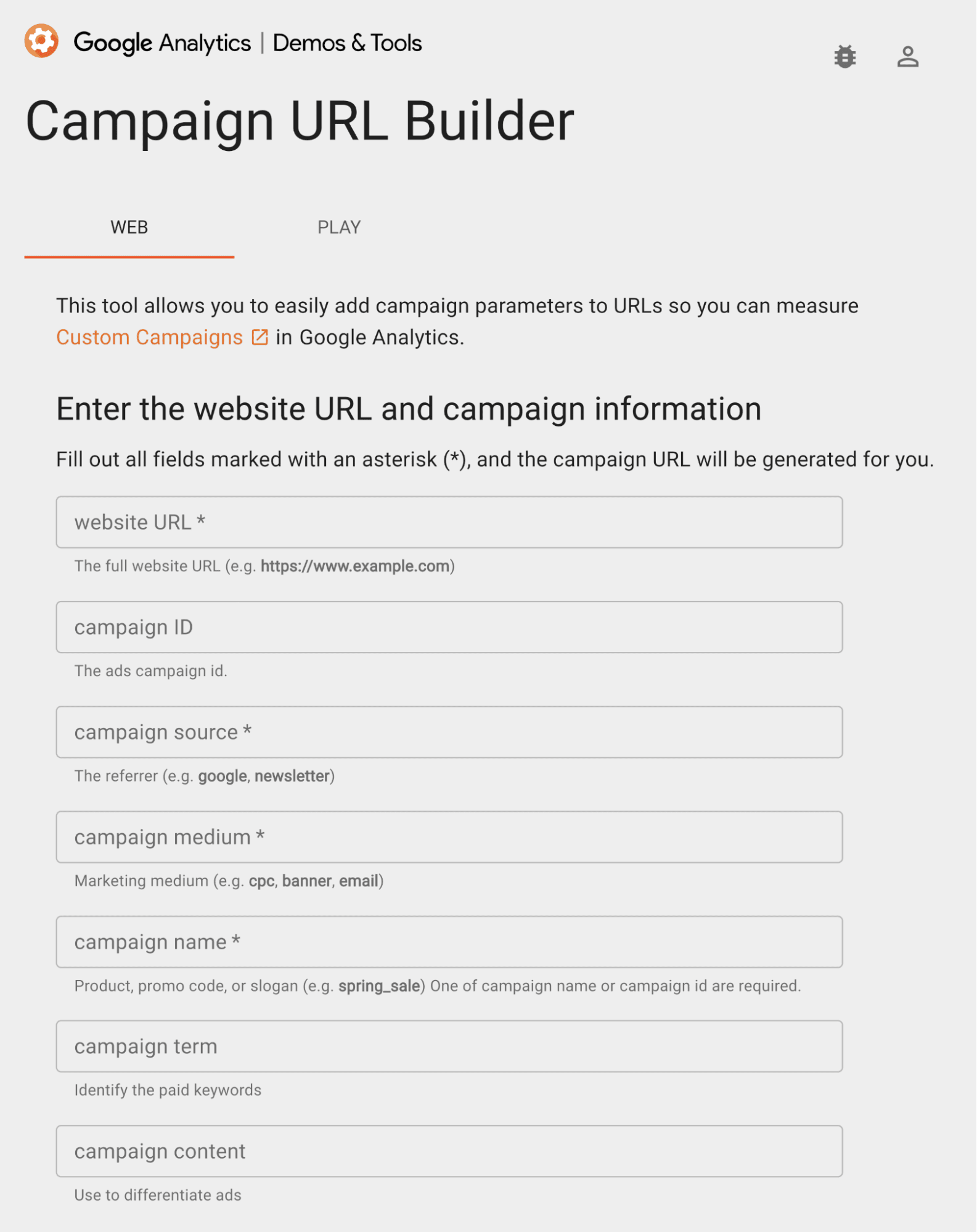Focus the campaign content input field

449,1151
